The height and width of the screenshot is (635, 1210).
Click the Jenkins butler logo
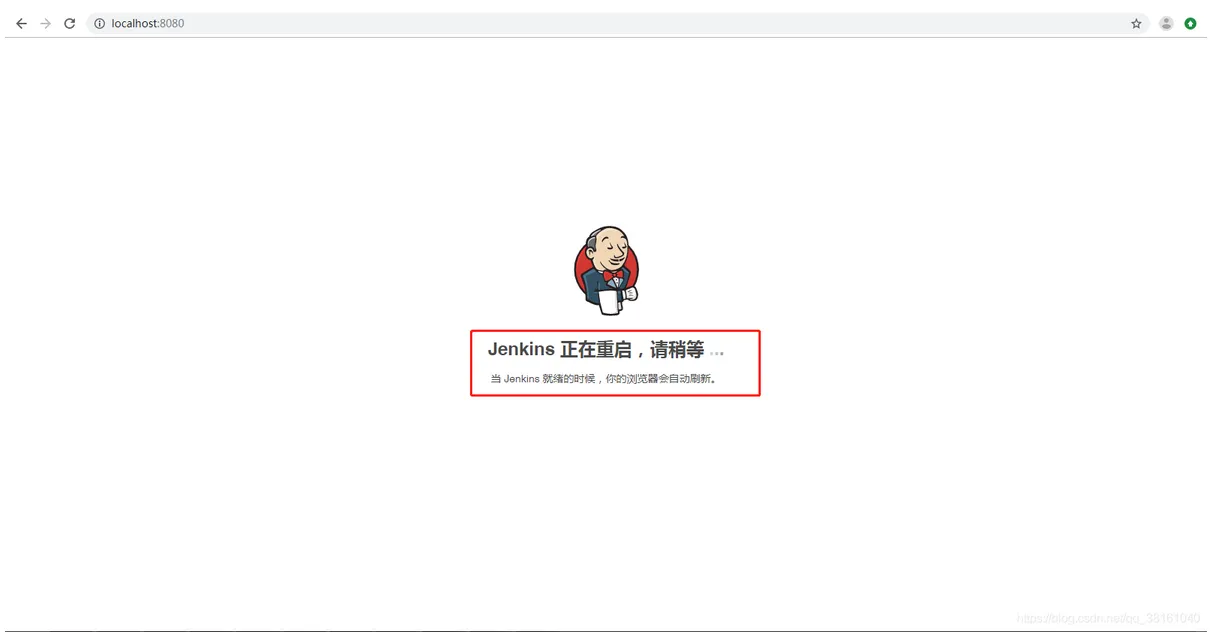(x=607, y=270)
